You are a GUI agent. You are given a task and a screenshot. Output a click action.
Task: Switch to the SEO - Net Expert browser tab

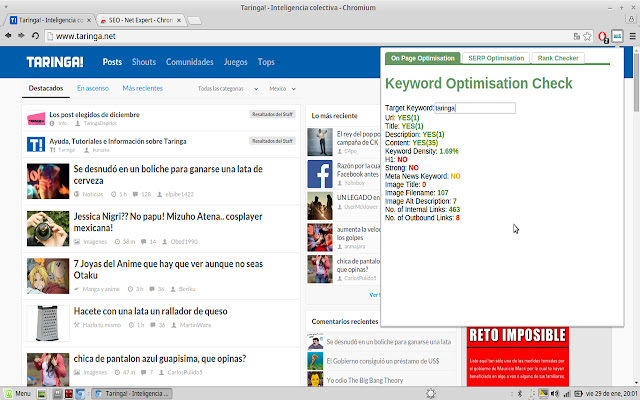click(141, 20)
